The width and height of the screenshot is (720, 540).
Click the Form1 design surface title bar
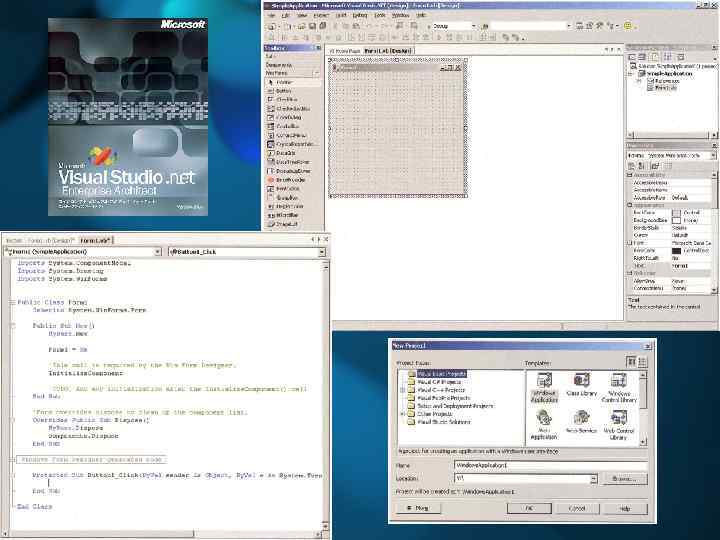click(397, 68)
